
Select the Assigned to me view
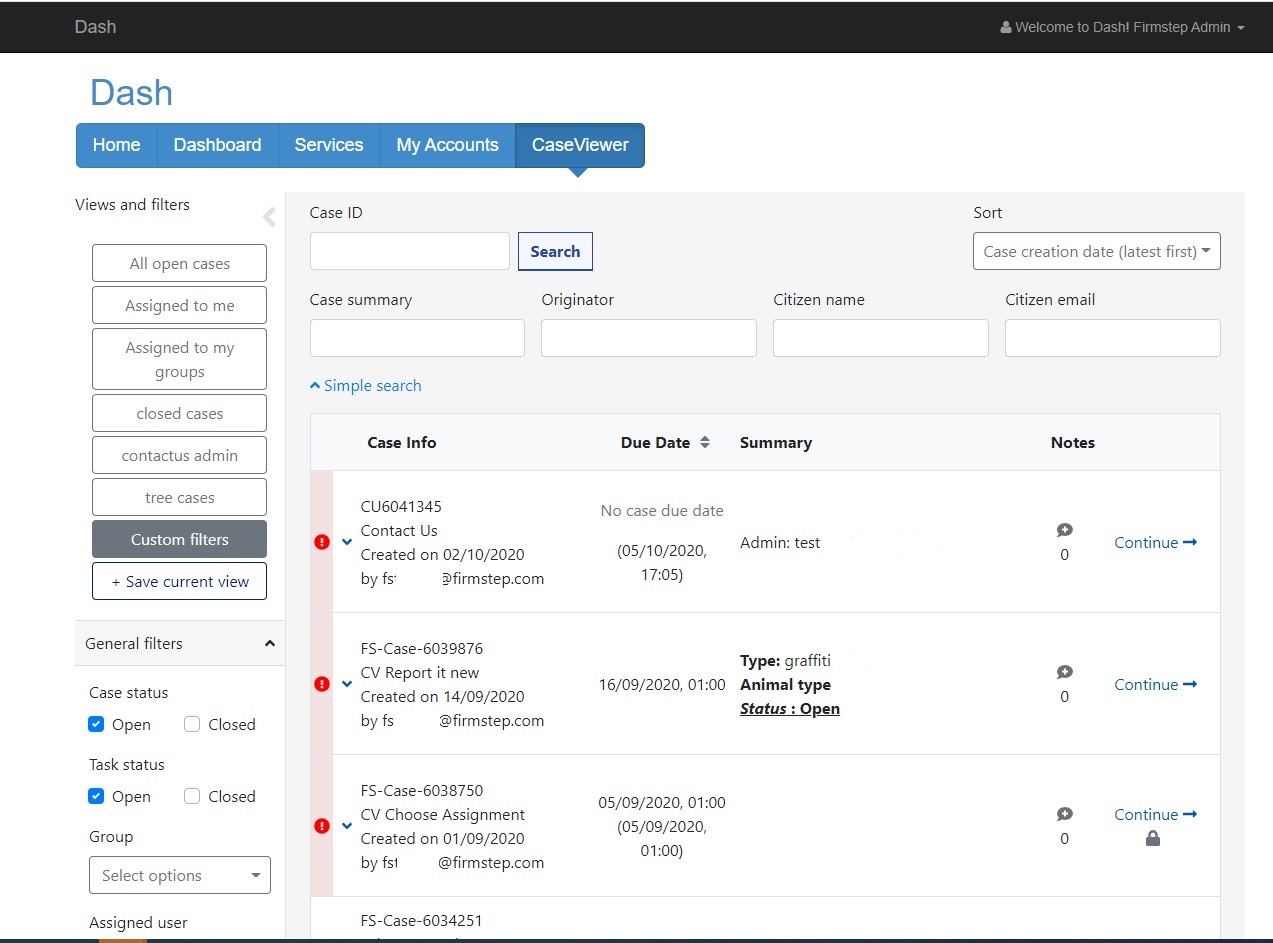point(180,305)
